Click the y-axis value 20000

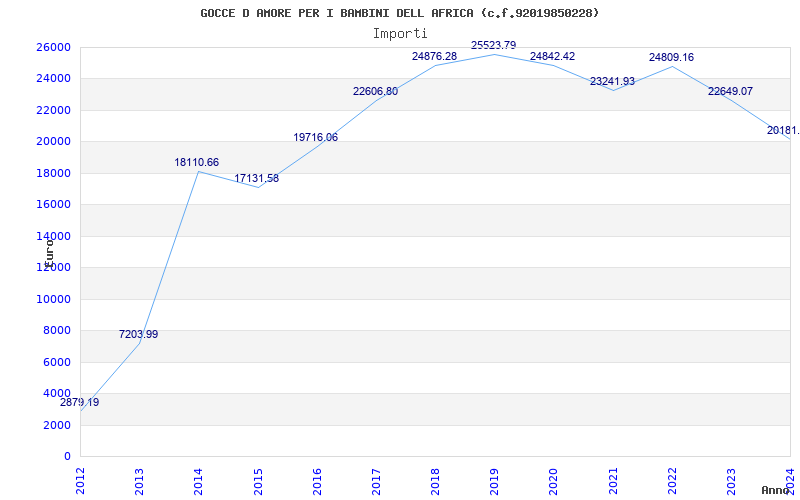point(53,141)
